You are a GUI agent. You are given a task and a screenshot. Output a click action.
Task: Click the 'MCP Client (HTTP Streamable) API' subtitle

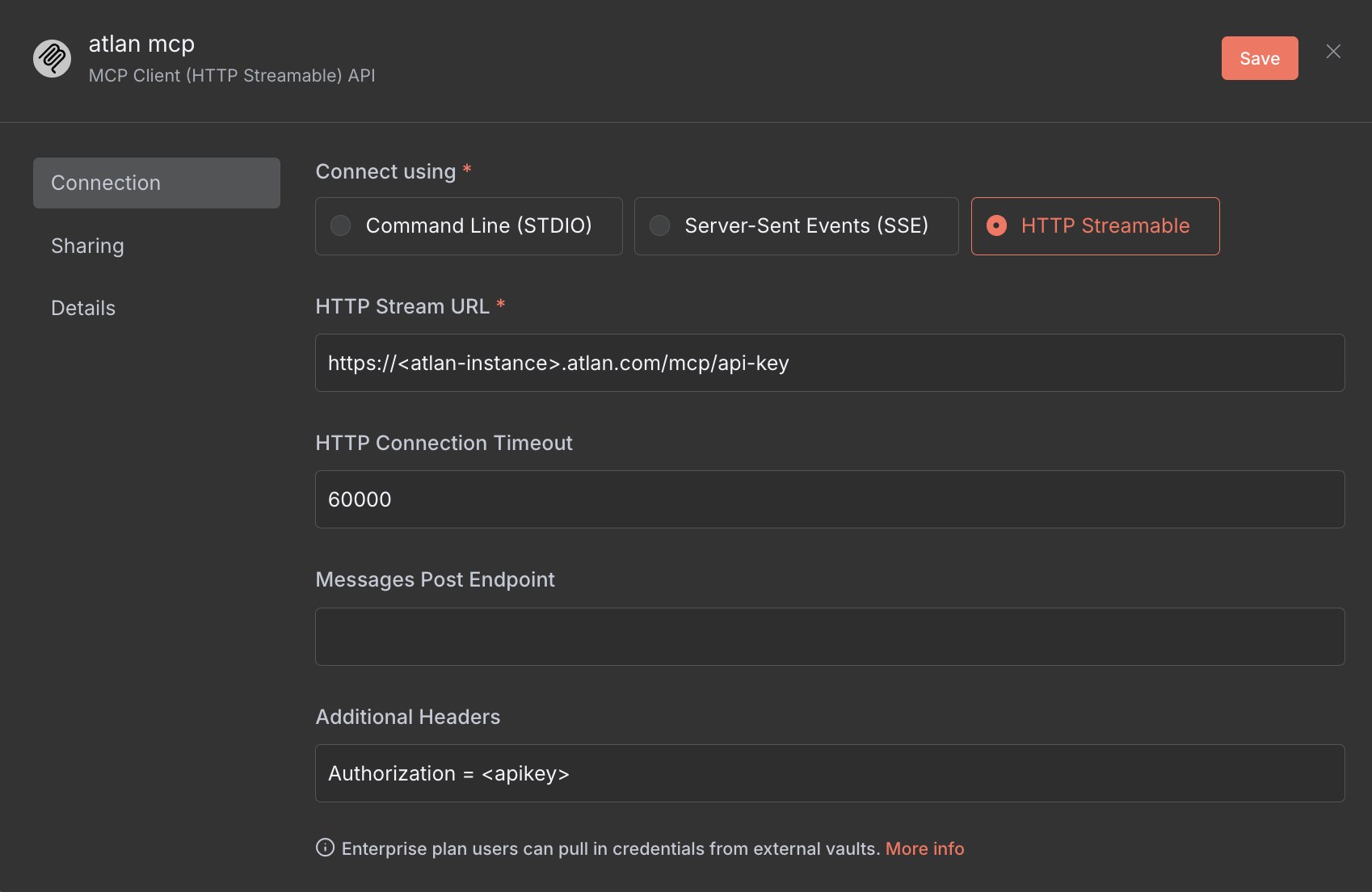tap(232, 76)
